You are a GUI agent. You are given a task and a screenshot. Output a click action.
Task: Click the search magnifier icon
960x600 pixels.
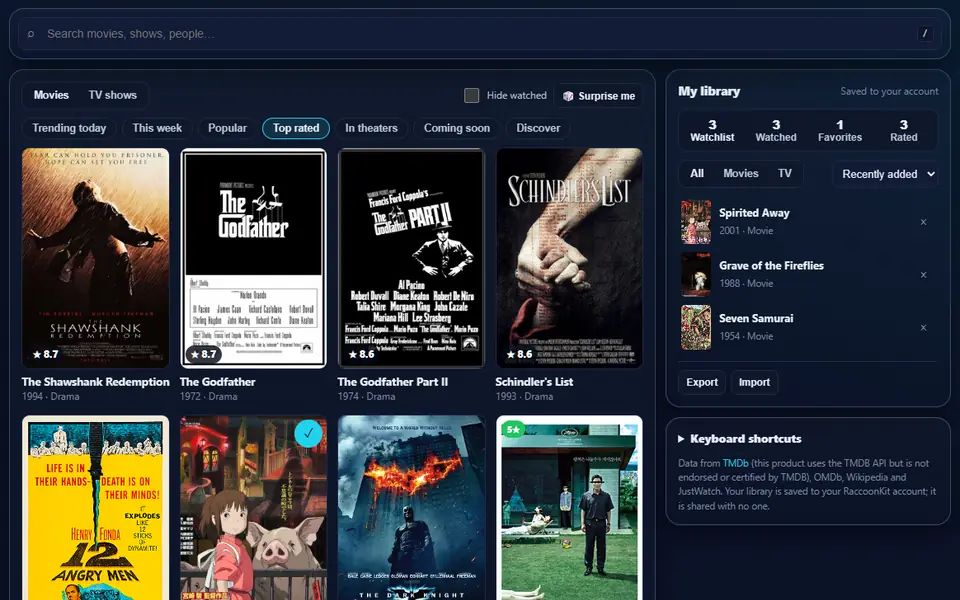(x=31, y=34)
